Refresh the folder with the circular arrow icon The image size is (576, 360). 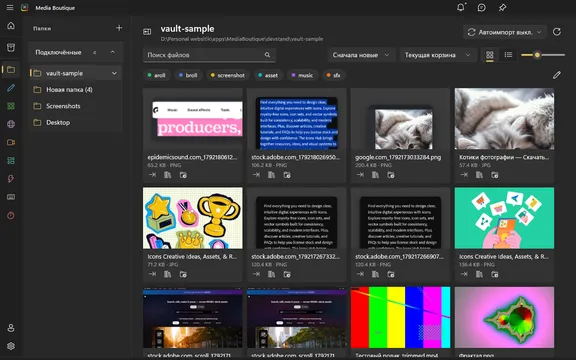[557, 32]
